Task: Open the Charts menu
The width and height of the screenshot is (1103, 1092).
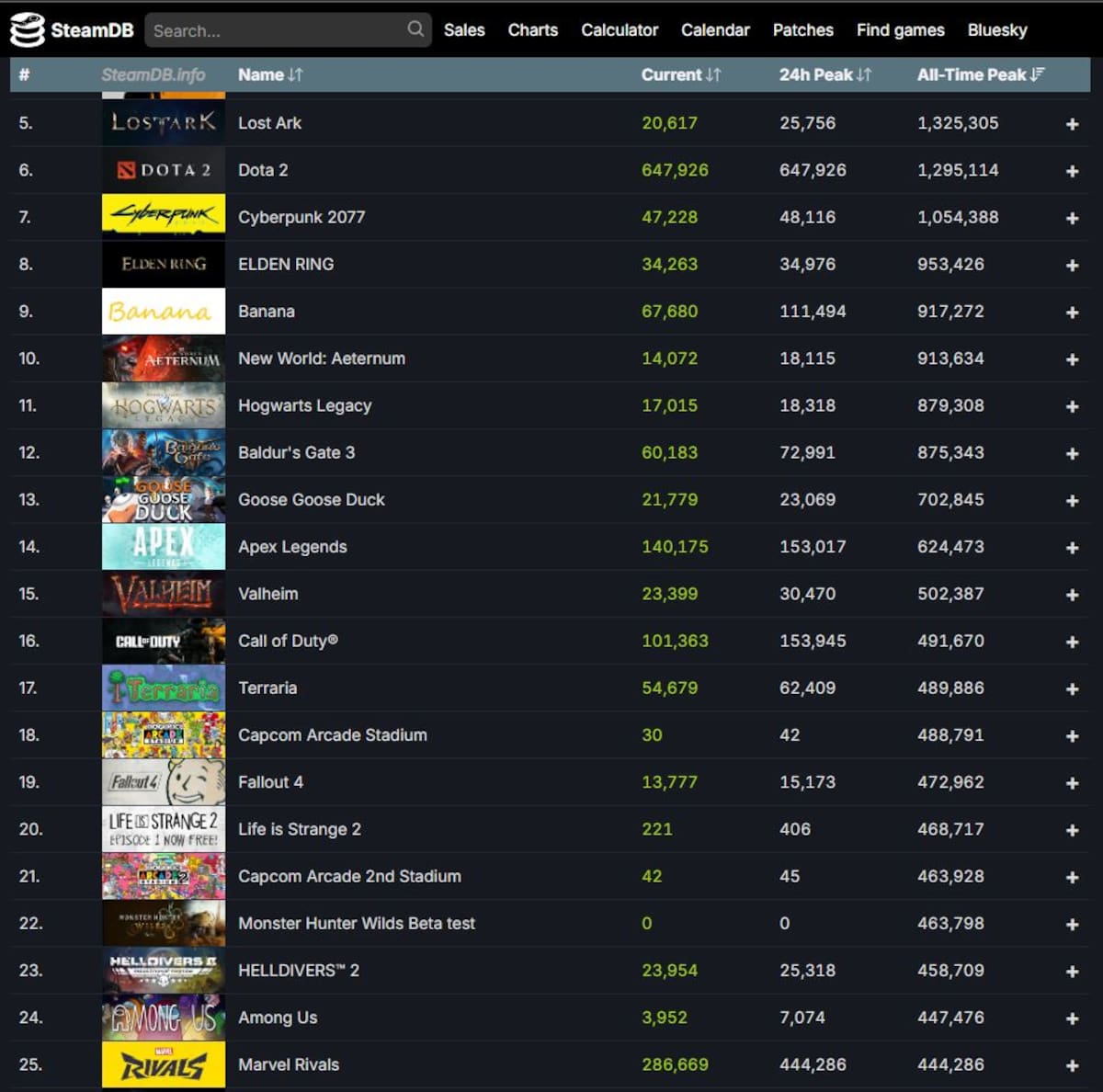Action: pyautogui.click(x=533, y=29)
